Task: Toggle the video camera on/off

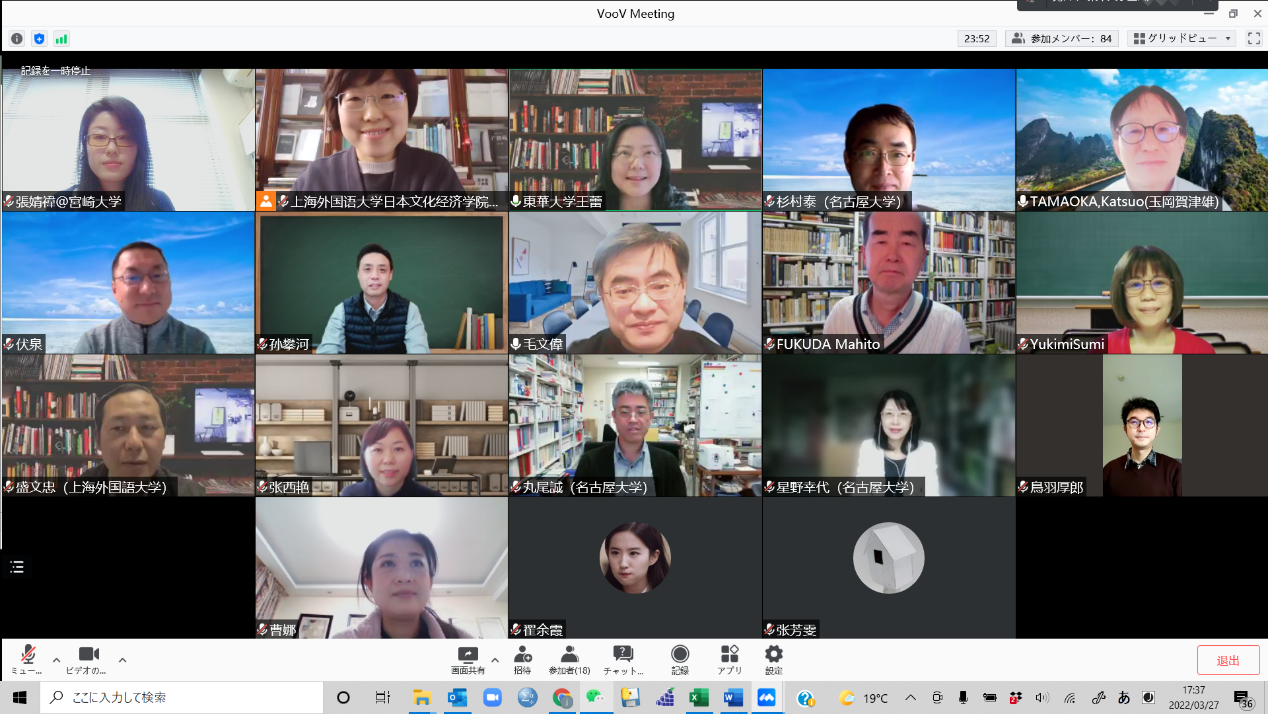Action: [x=88, y=659]
